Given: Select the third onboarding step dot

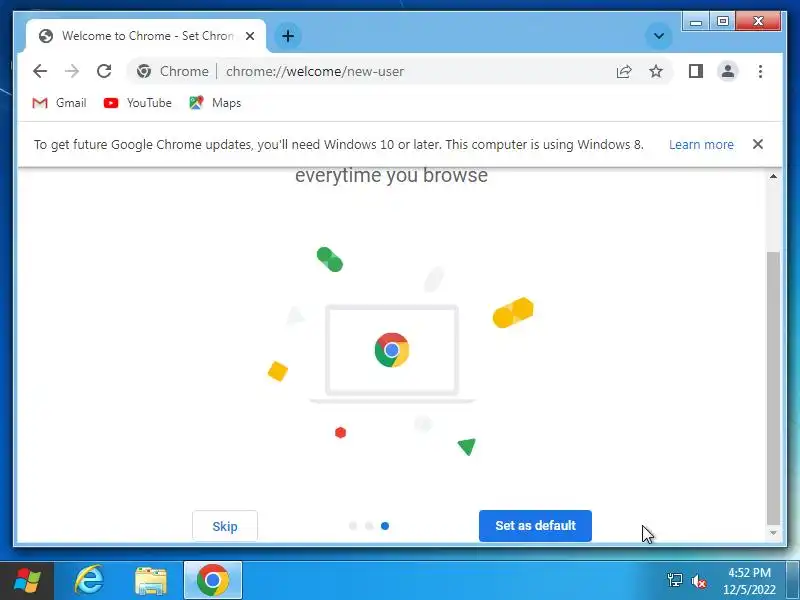Looking at the screenshot, I should pyautogui.click(x=385, y=526).
